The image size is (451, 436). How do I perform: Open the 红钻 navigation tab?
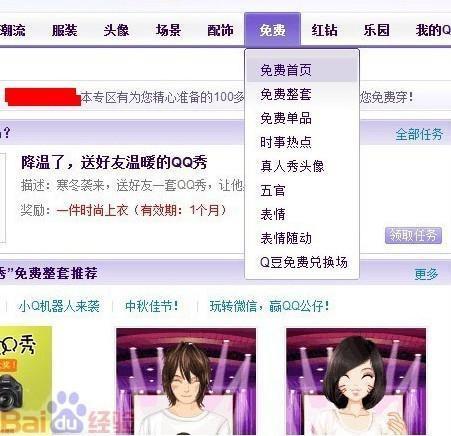[324, 31]
